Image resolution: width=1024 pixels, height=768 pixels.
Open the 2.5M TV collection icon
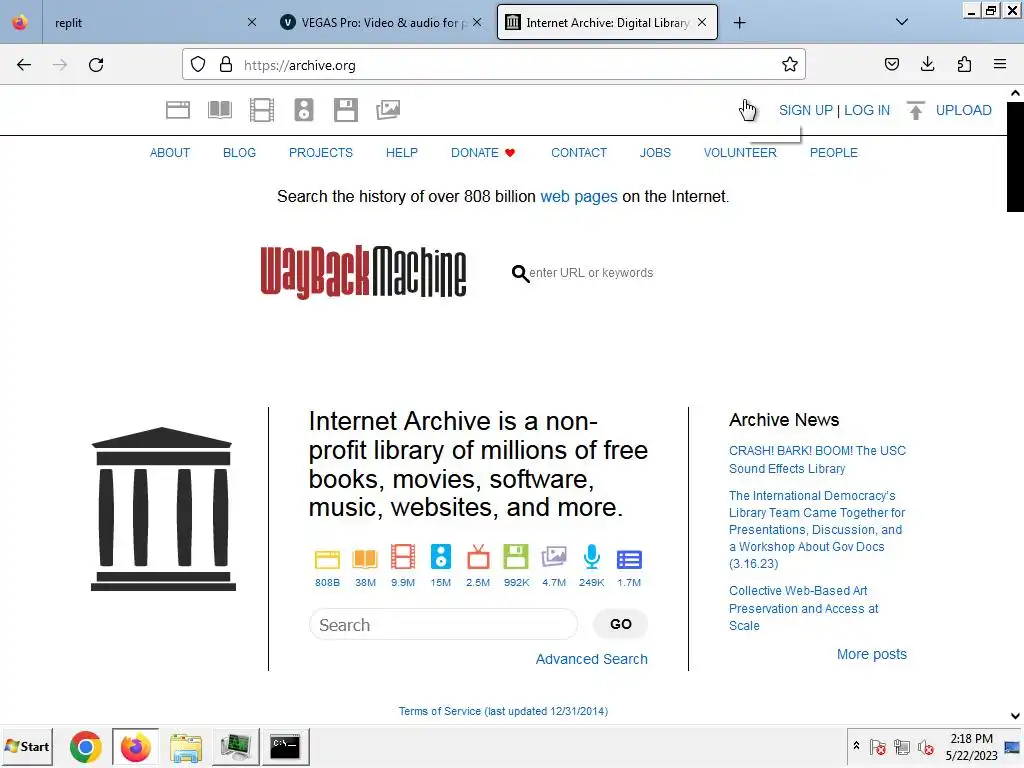click(x=478, y=557)
